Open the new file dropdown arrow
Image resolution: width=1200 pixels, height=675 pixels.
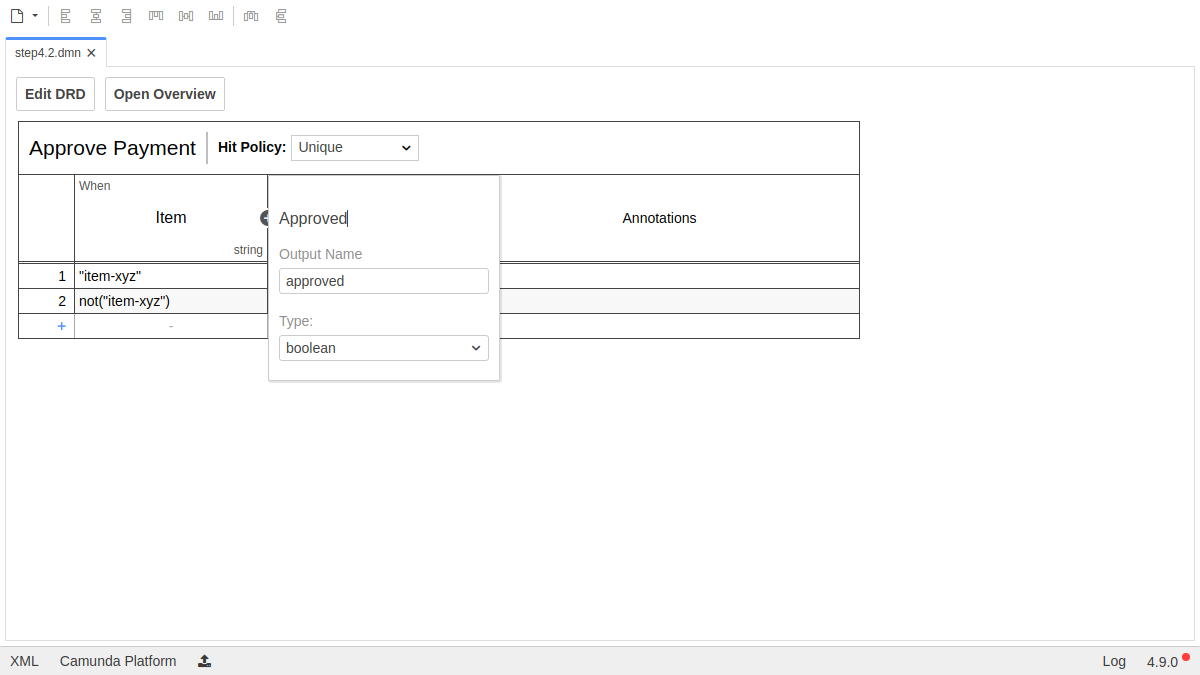tap(35, 16)
